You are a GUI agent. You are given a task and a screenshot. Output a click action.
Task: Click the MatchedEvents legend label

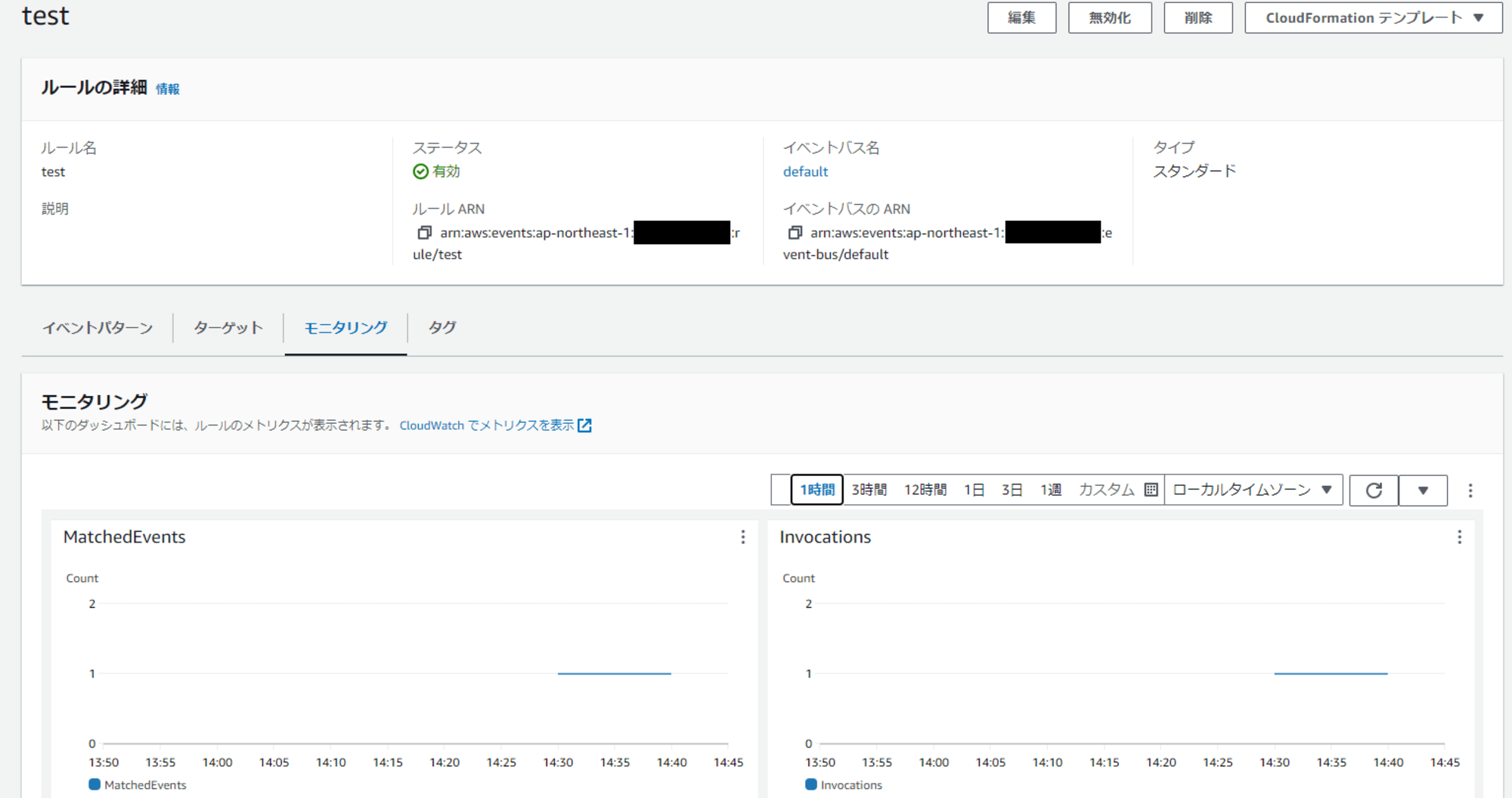145,785
